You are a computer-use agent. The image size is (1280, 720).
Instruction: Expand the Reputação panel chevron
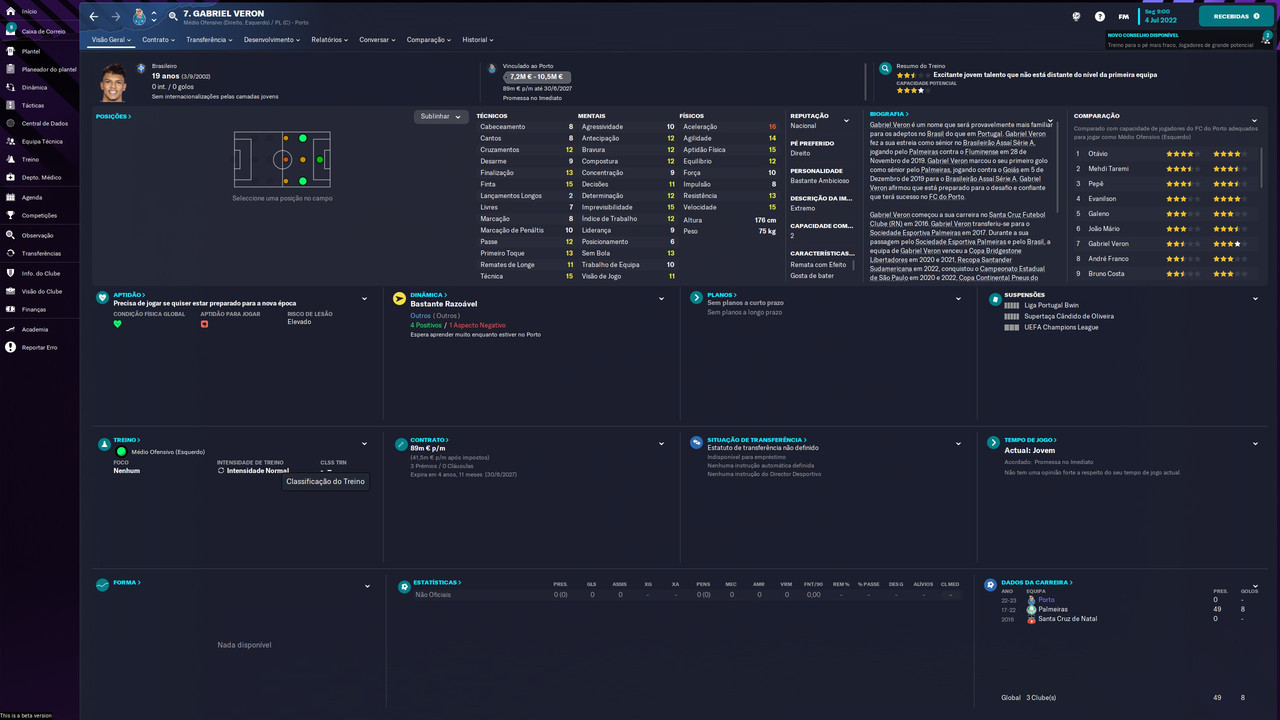click(x=846, y=121)
